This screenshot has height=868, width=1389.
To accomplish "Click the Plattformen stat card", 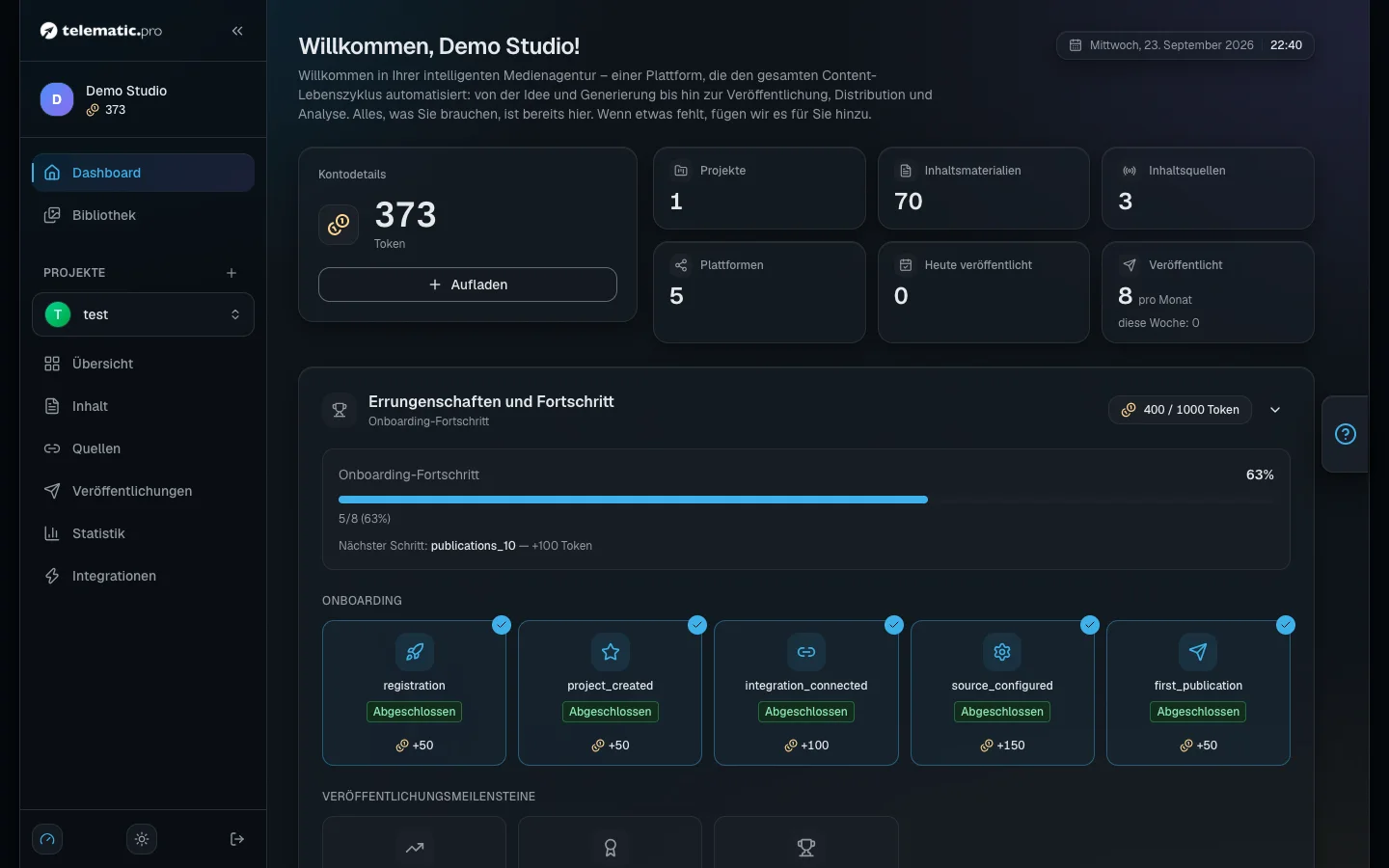I will 759,292.
